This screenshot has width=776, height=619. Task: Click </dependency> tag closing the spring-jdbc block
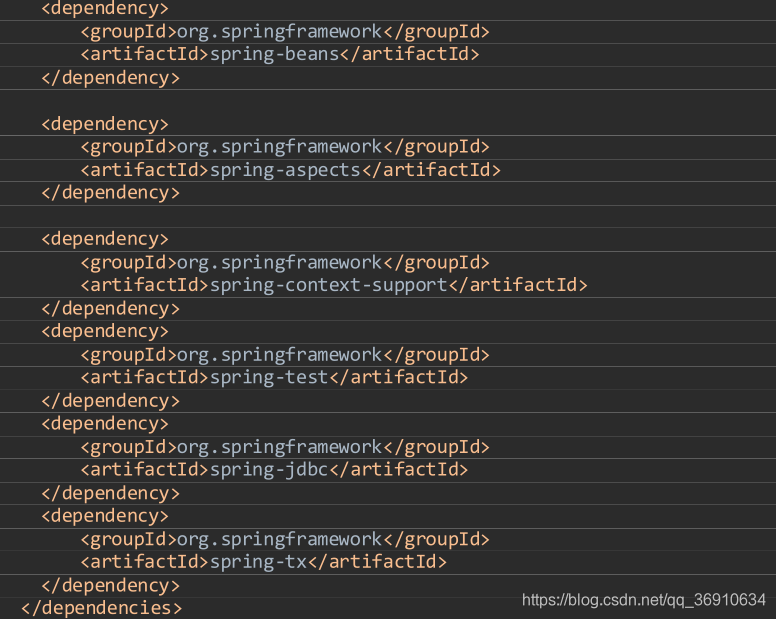(110, 494)
